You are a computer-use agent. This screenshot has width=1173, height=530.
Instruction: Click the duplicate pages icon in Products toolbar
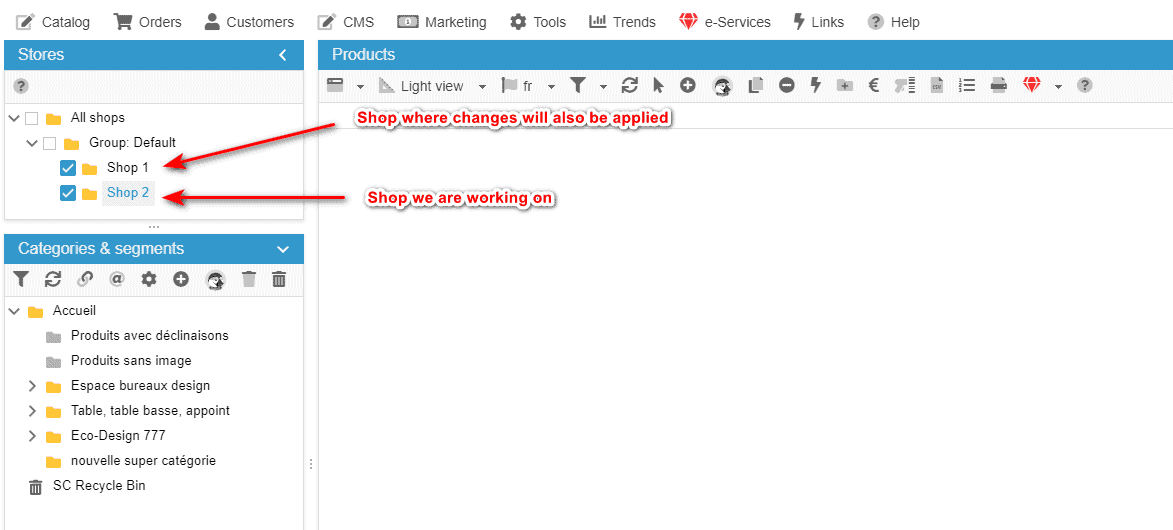[756, 85]
